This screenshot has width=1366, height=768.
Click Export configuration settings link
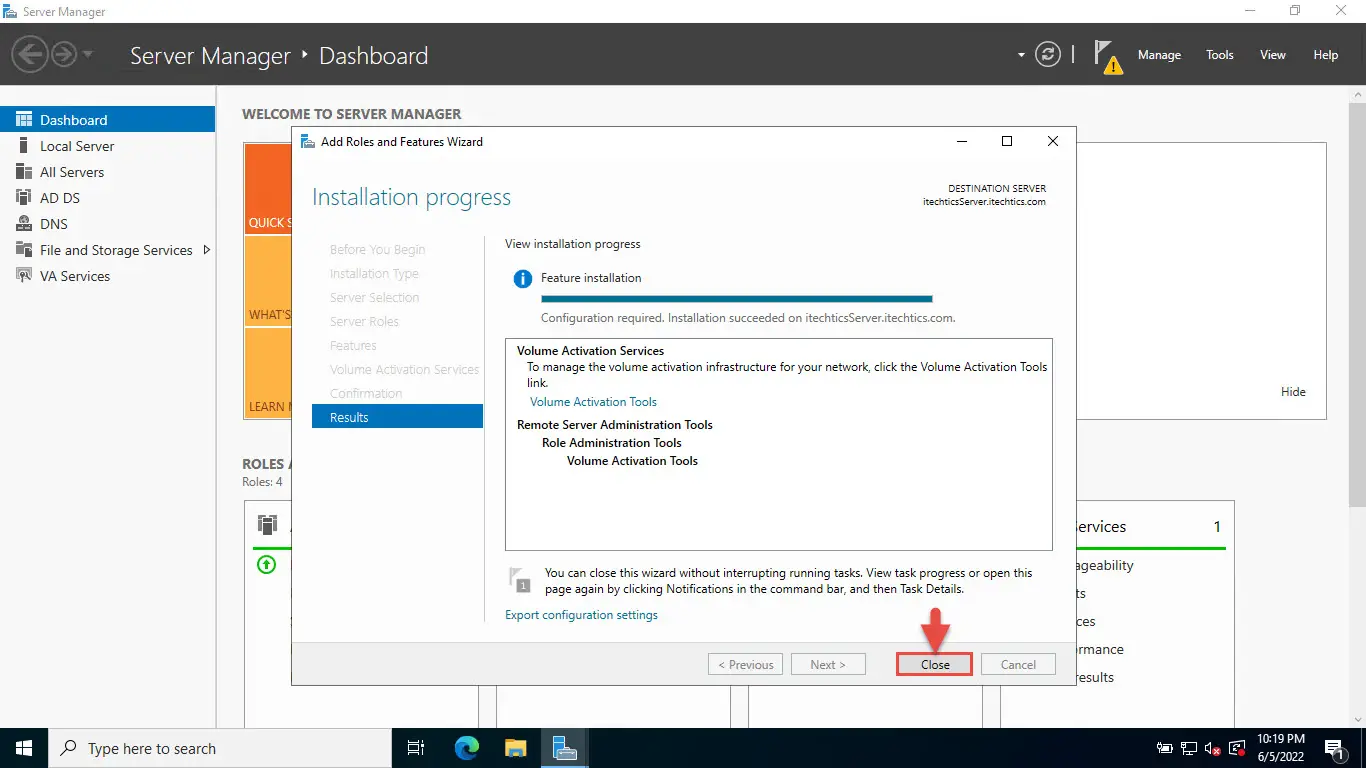coord(581,615)
